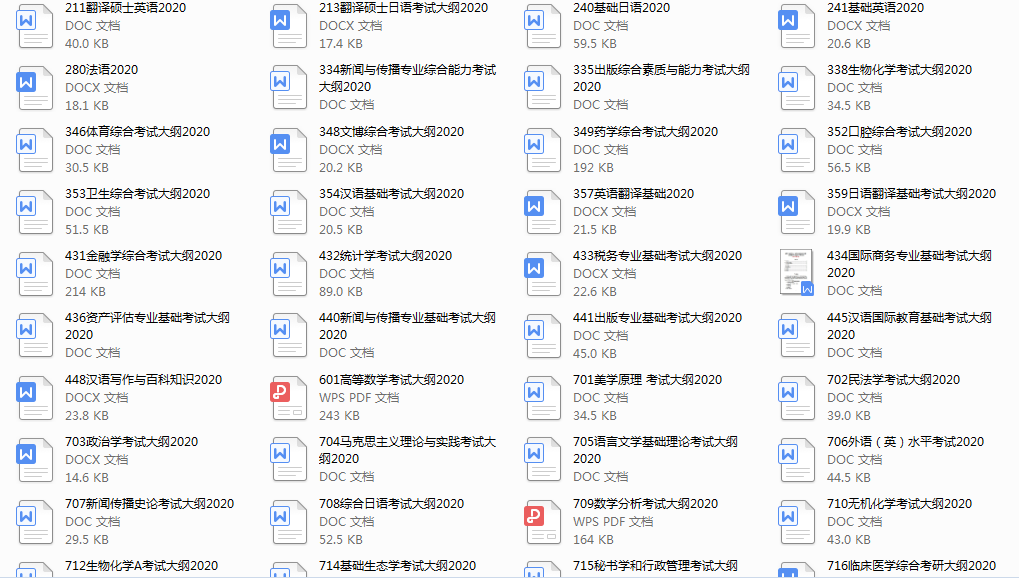Select the PDF icon of 709数学分析考试大纲2020
This screenshot has width=1019, height=578.
(x=542, y=521)
